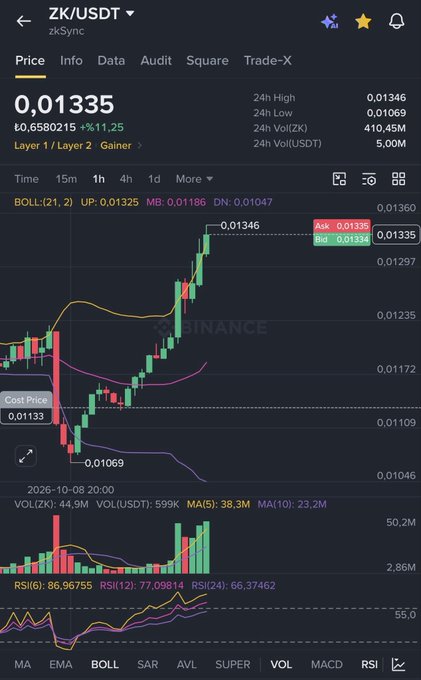This screenshot has width=421, height=680.
Task: Click the RSI(6): 86,96755 label
Action: (53, 585)
